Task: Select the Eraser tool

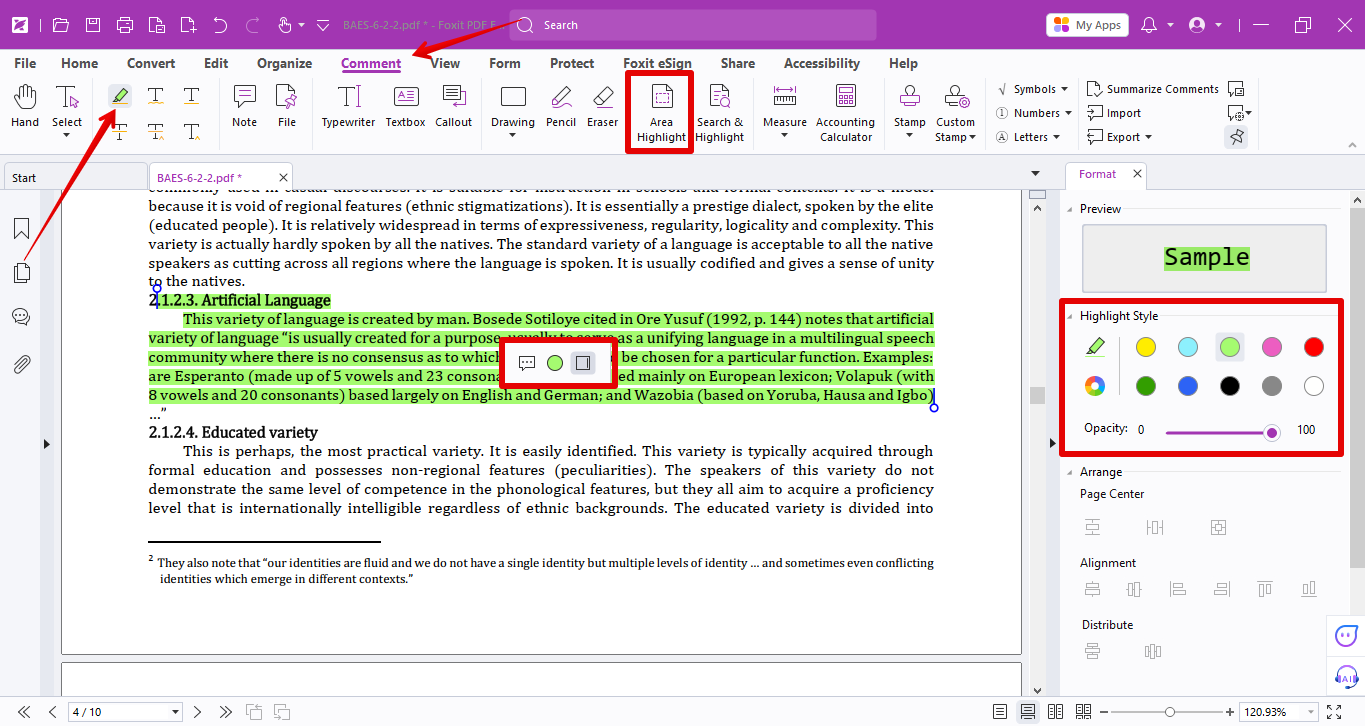Action: [x=602, y=107]
